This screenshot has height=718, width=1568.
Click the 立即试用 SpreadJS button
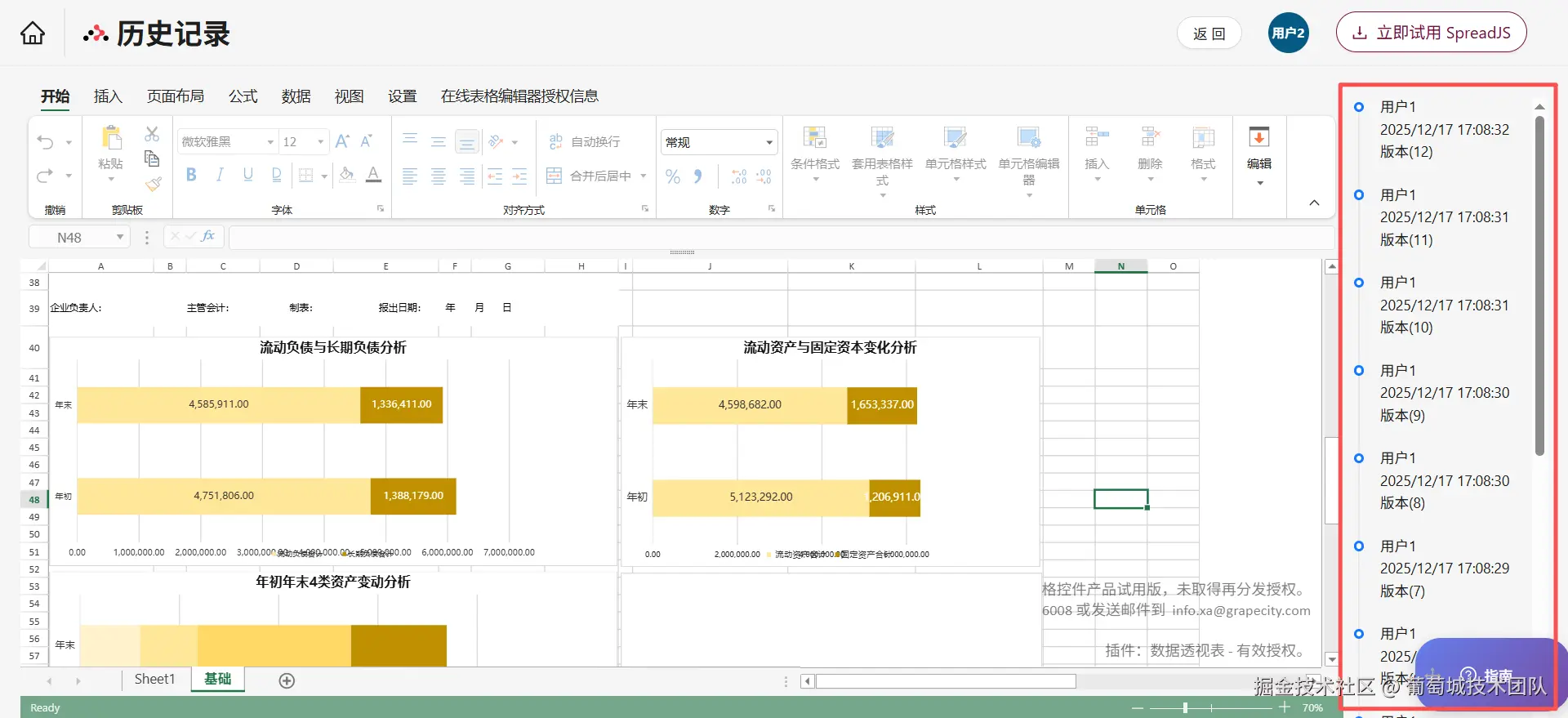(1432, 33)
